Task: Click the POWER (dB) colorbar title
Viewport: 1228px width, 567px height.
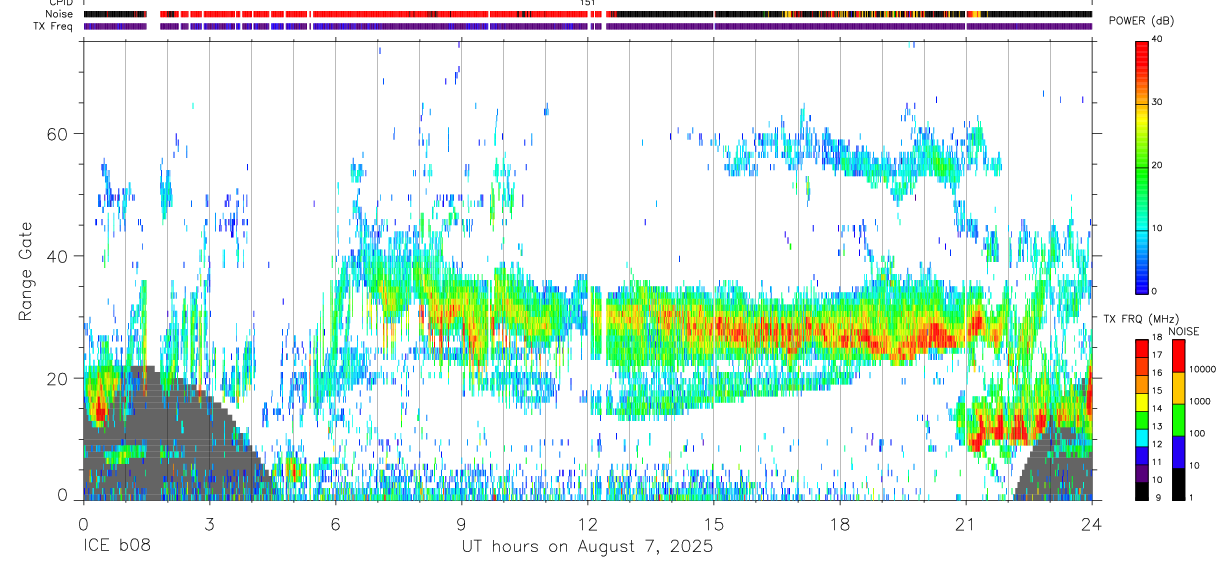Action: (1142, 21)
